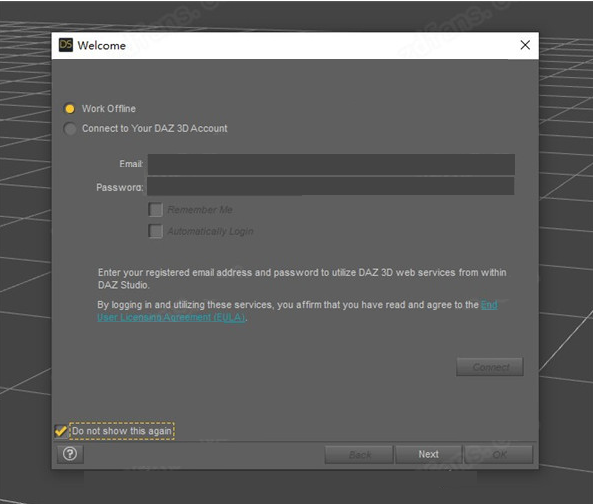Click the Back button
The image size is (593, 504).
point(359,454)
